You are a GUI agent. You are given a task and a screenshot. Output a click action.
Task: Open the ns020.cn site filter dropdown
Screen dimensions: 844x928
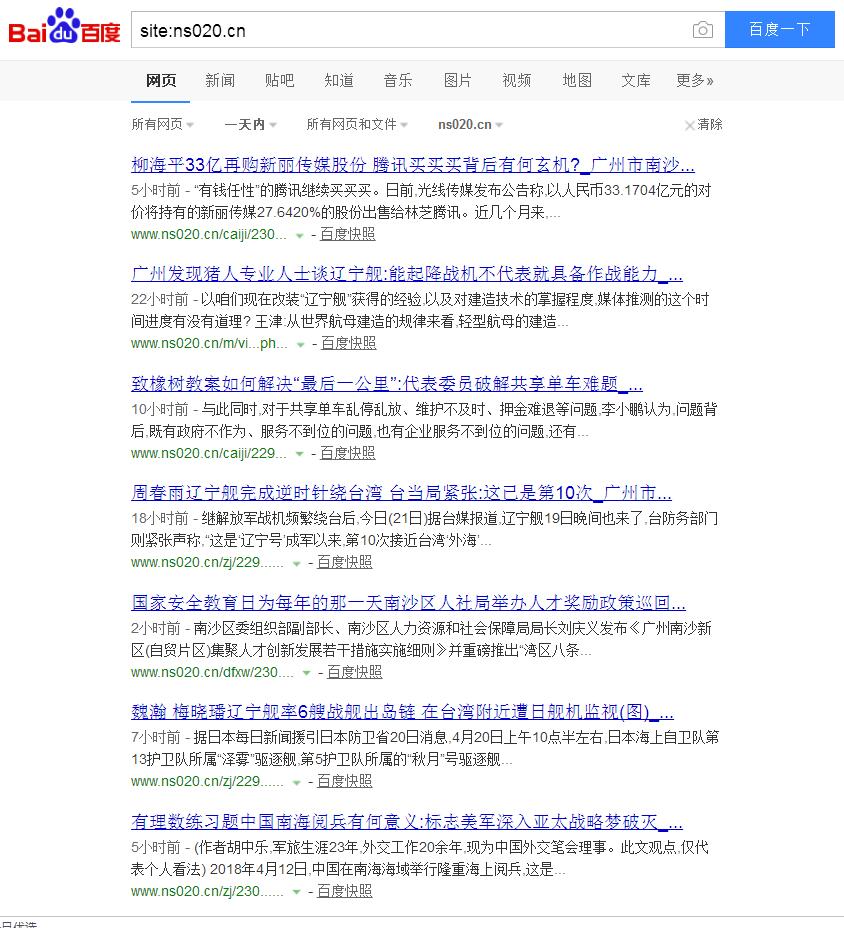point(470,124)
